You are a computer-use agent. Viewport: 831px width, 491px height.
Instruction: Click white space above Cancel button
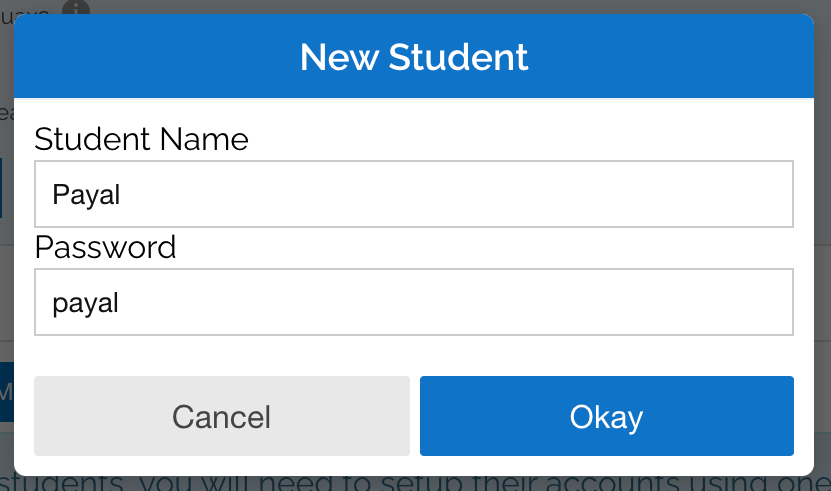(222, 356)
